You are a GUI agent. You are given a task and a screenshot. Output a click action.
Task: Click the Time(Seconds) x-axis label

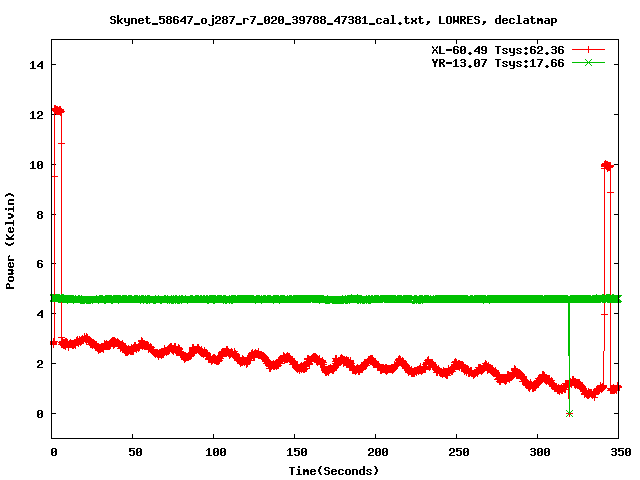tap(334, 471)
